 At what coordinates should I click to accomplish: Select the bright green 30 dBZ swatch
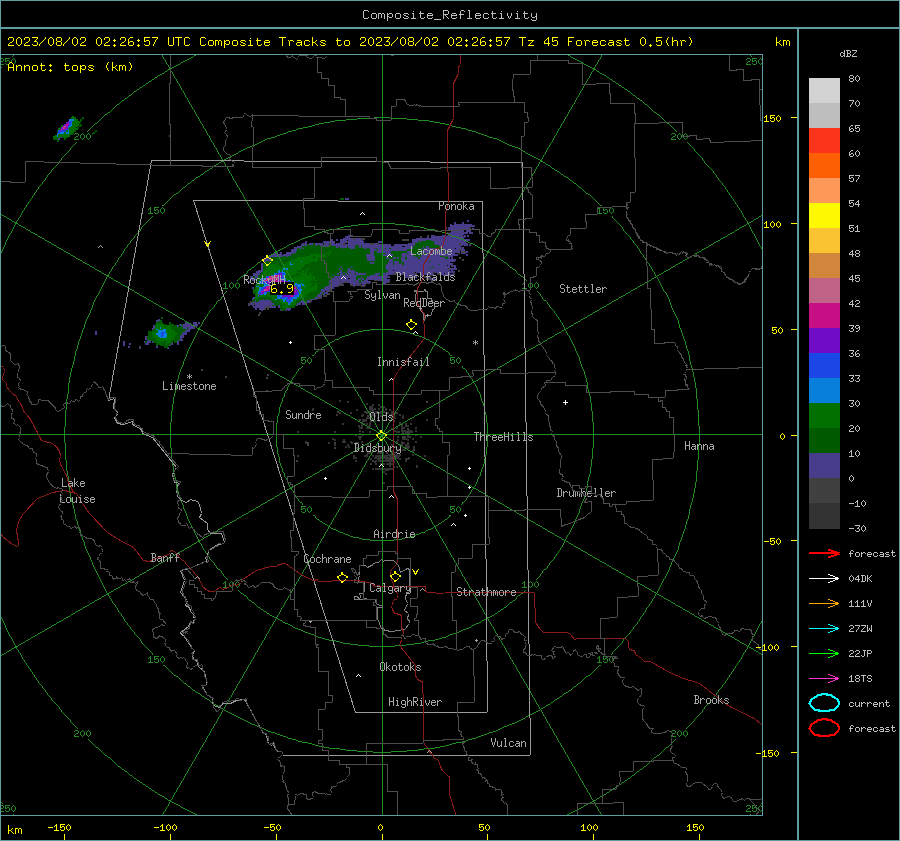(824, 415)
